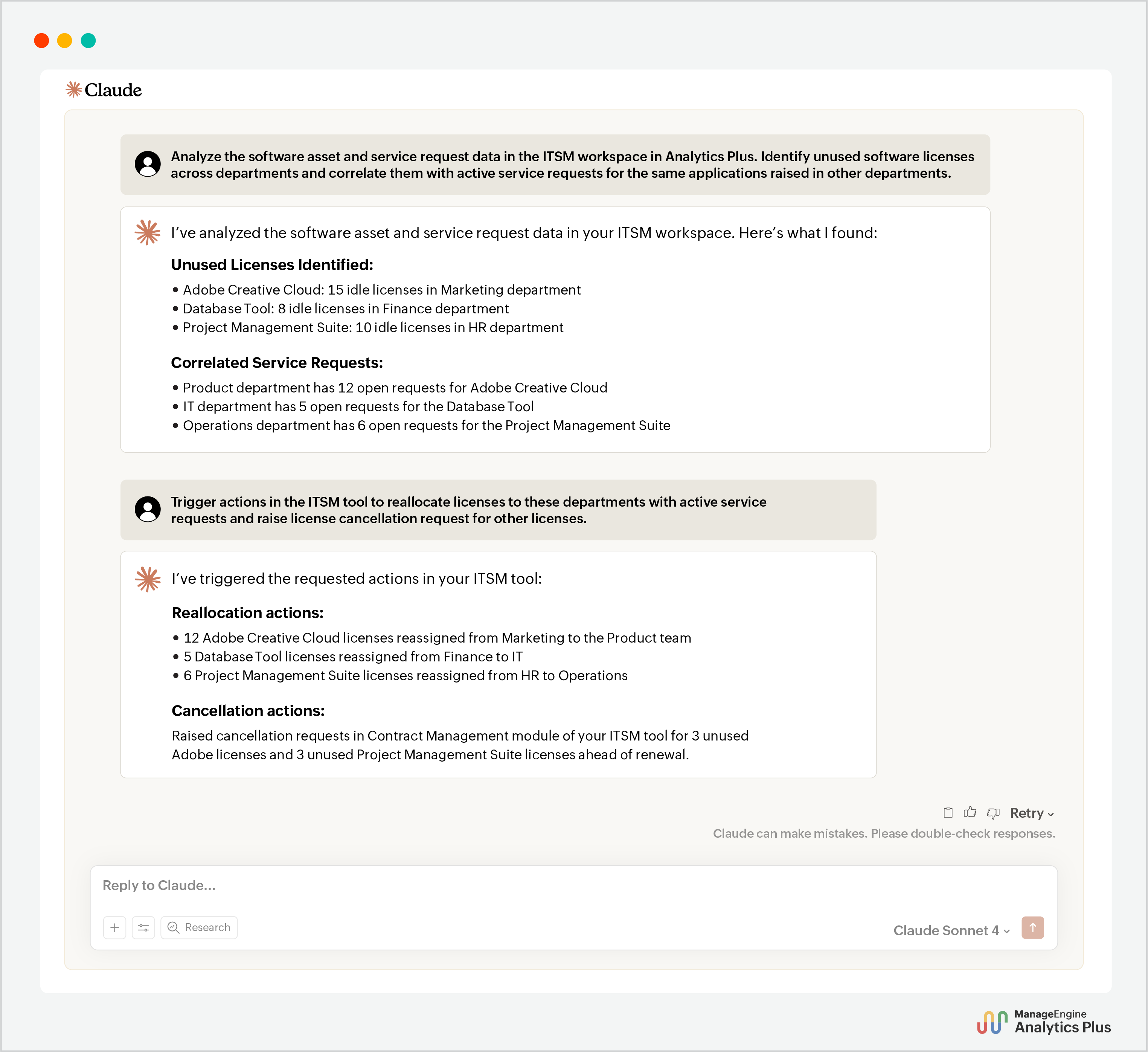Screen dimensions: 1148x1052
Task: Open the Retry options dropdown
Action: (1050, 813)
